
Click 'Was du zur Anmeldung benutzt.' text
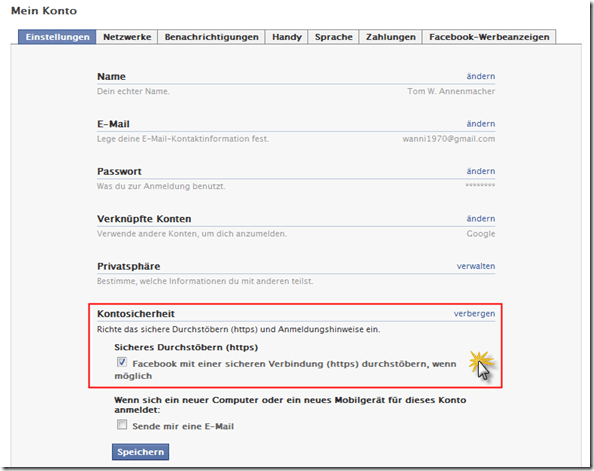(161, 186)
